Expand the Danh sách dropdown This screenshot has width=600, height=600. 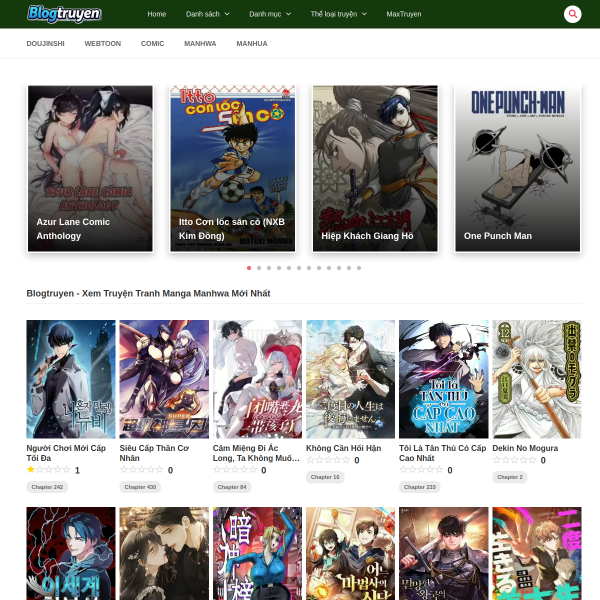pyautogui.click(x=207, y=14)
